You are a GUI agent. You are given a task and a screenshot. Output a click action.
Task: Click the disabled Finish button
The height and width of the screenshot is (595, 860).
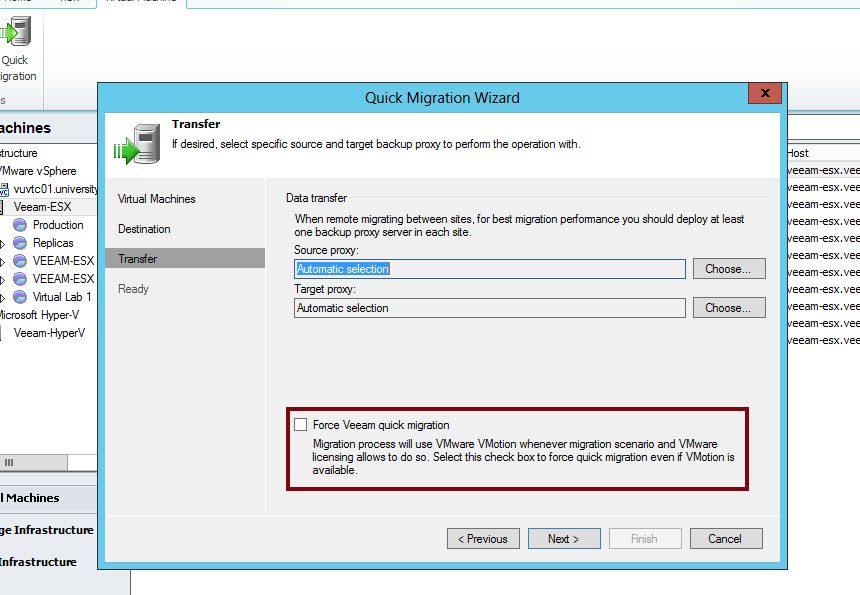(645, 539)
